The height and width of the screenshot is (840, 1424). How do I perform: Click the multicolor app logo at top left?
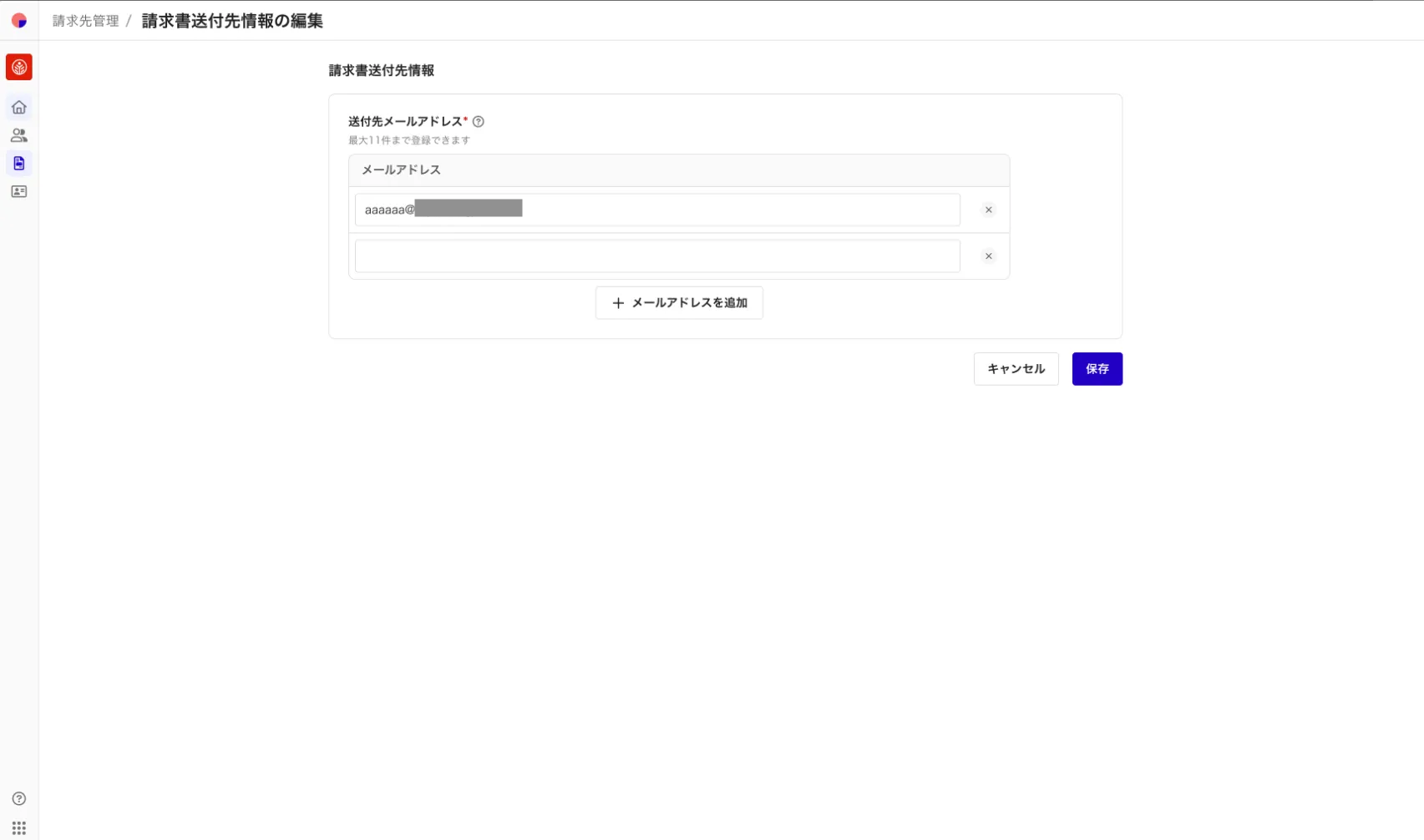(x=19, y=20)
